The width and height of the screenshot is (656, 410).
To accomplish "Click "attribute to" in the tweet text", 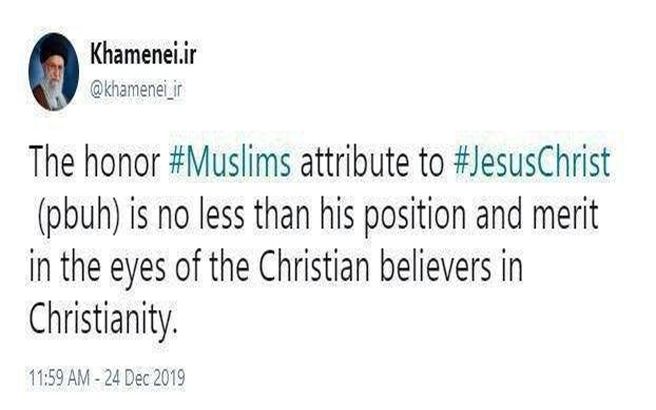I will coord(372,162).
